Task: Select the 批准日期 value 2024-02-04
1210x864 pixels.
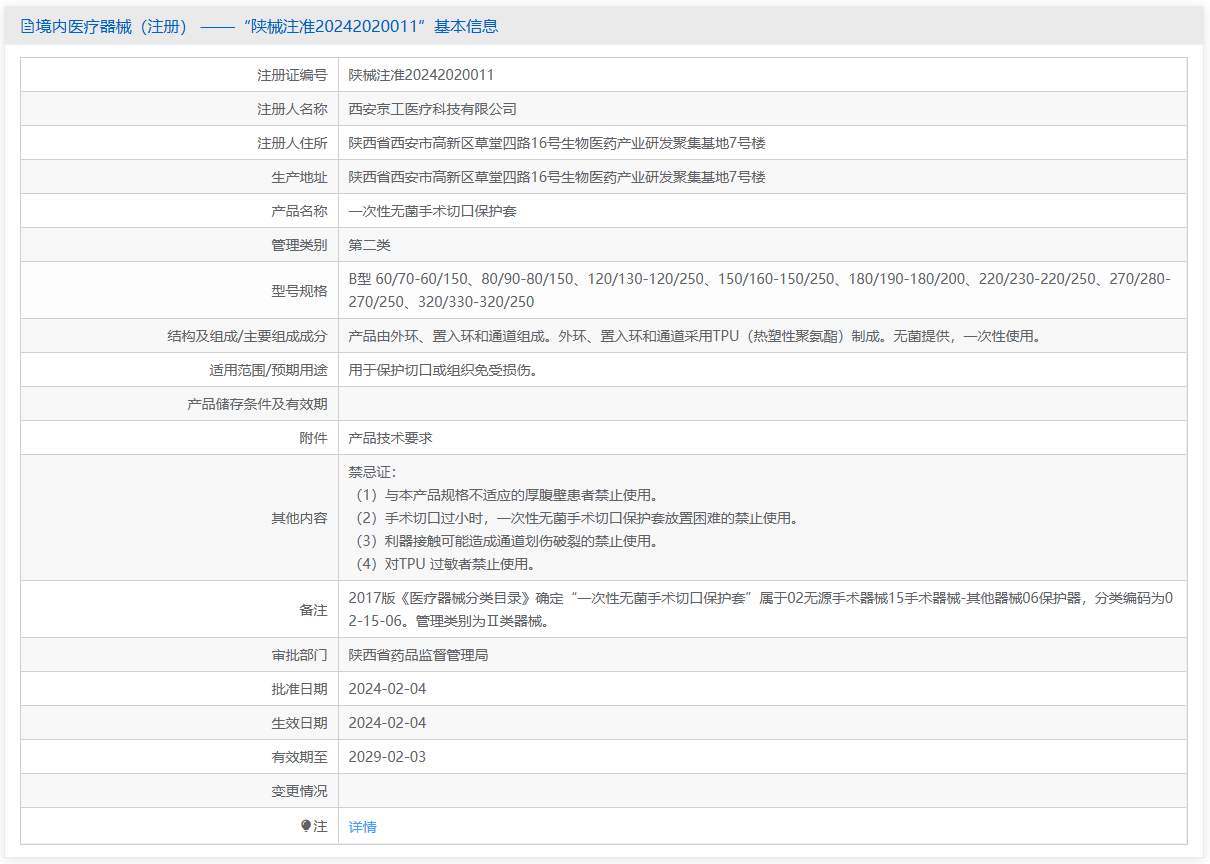Action: [x=387, y=689]
